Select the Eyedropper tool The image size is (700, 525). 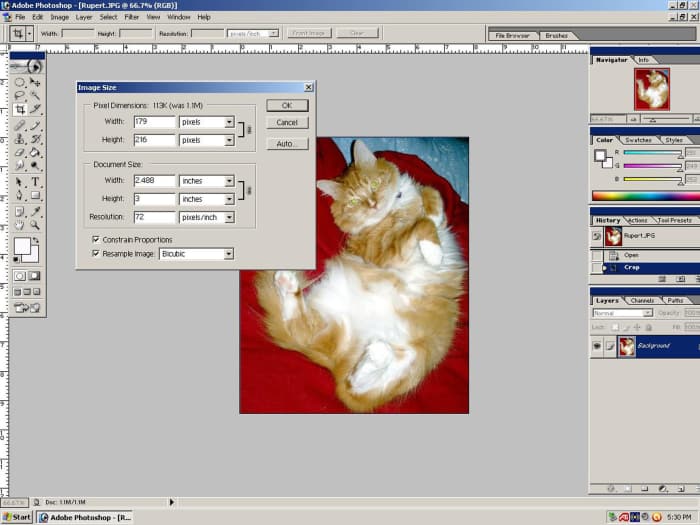[35, 212]
